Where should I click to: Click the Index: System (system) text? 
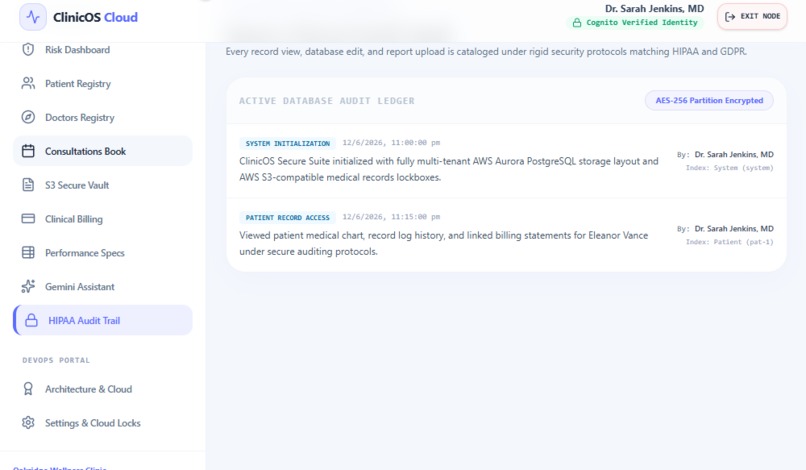pos(729,168)
